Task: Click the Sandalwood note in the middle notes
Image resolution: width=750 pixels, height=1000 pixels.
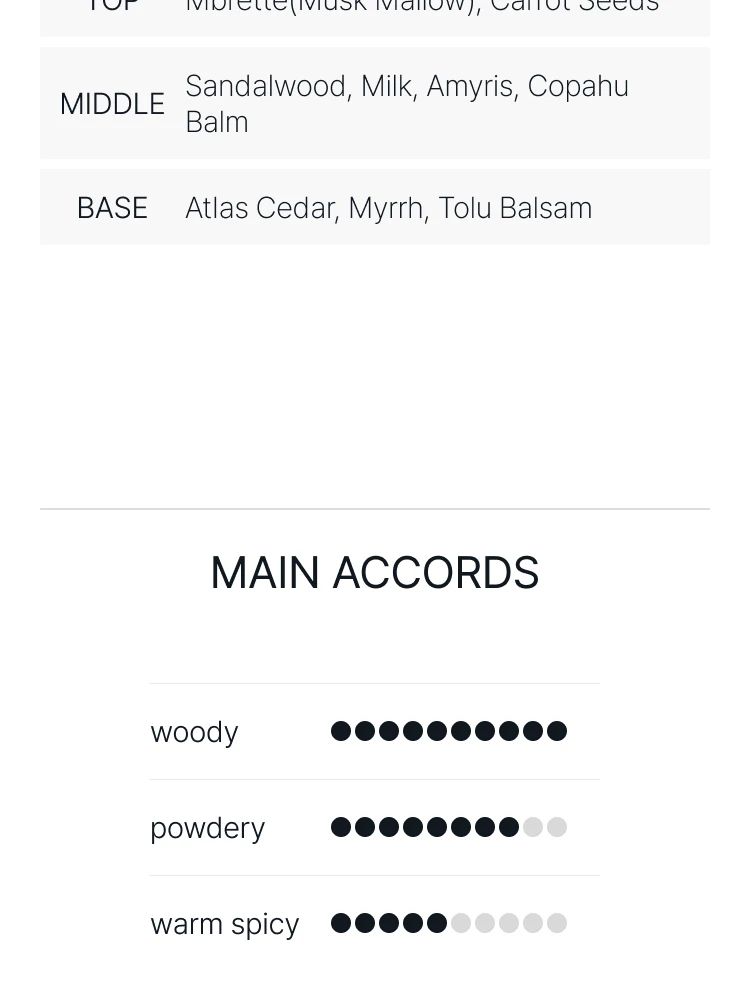Action: click(266, 86)
